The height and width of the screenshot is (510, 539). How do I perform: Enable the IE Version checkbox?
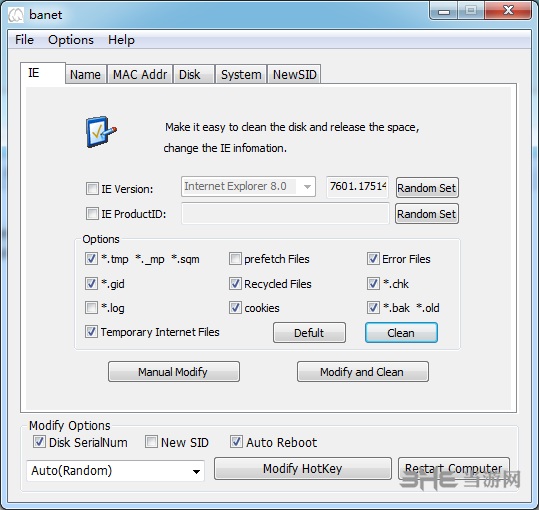pyautogui.click(x=92, y=188)
